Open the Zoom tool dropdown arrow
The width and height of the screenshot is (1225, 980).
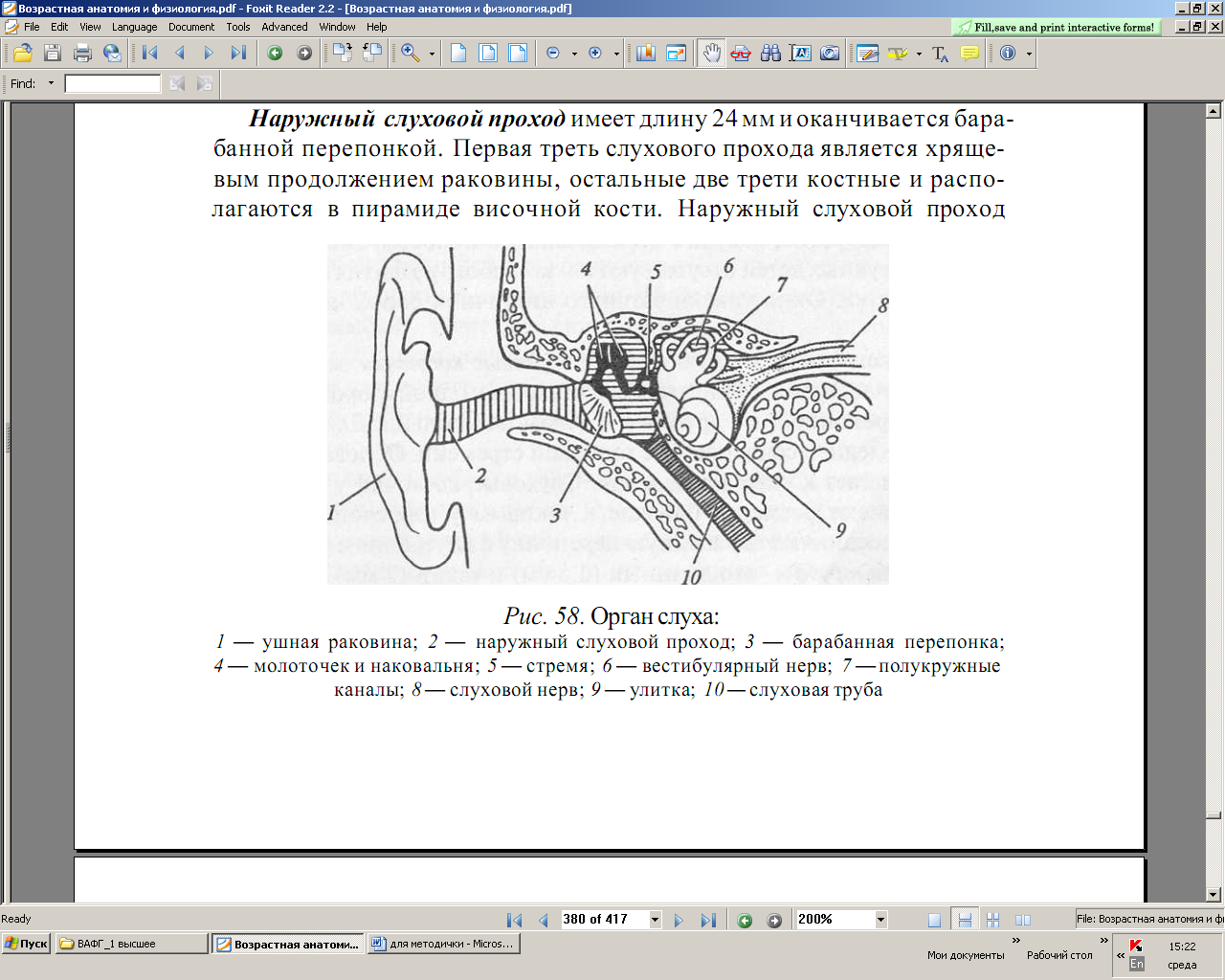click(432, 54)
